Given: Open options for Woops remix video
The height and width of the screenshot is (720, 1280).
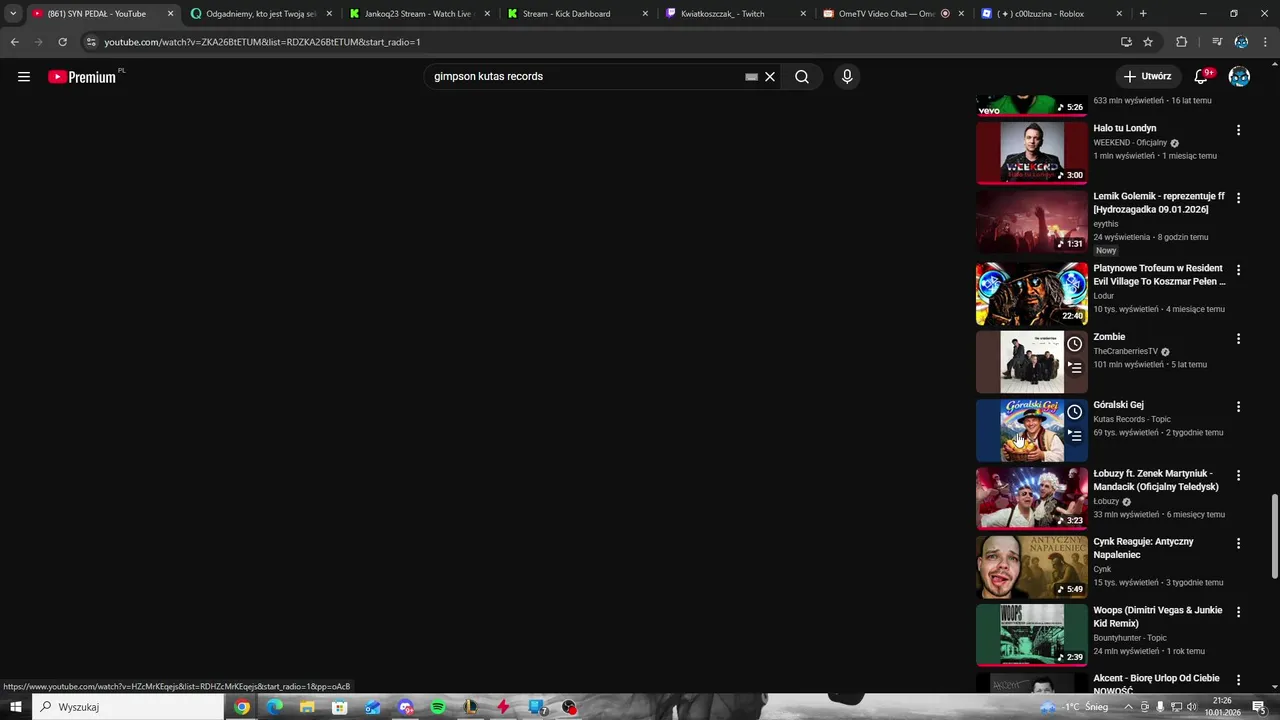Looking at the screenshot, I should 1238,612.
